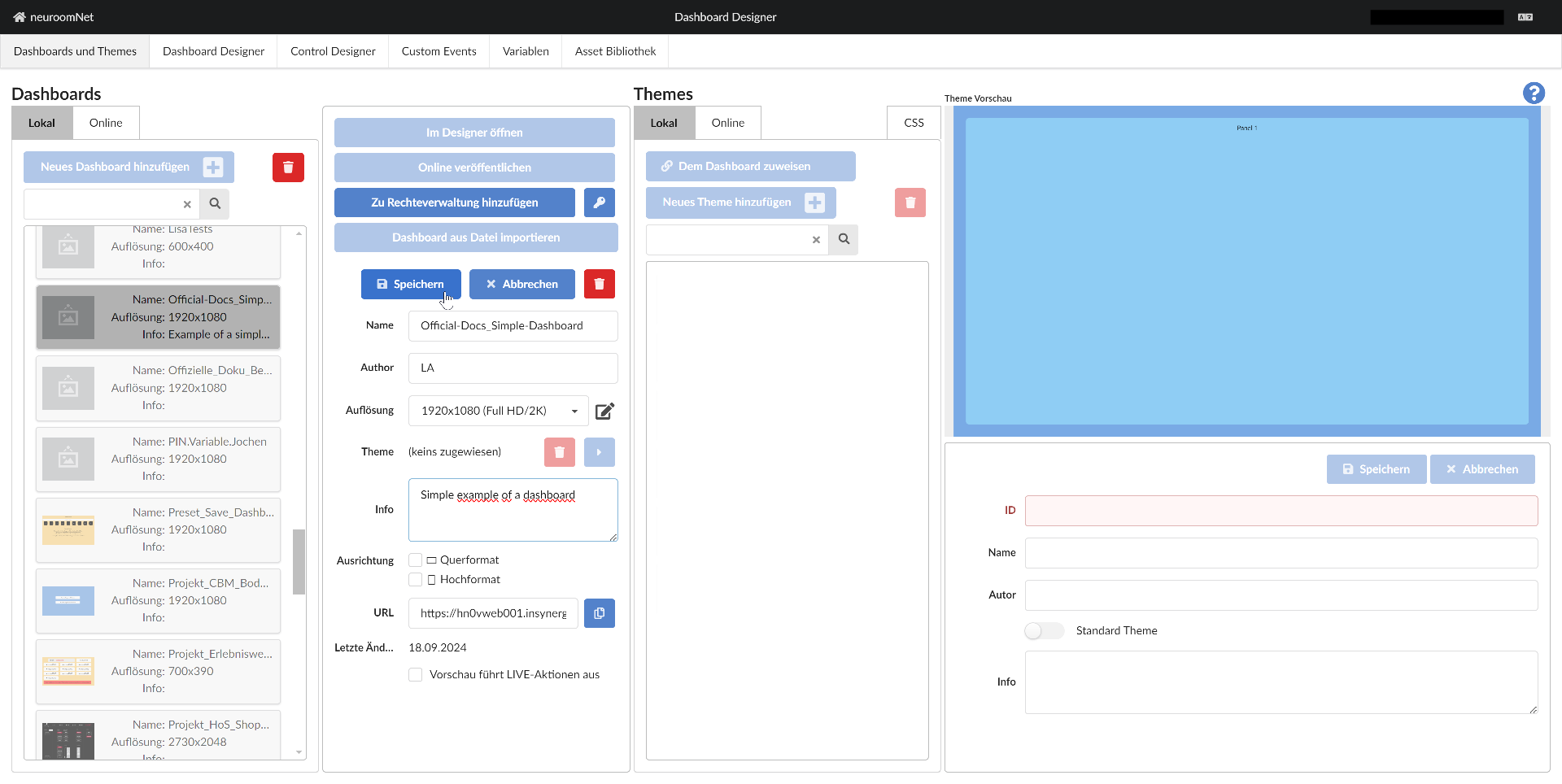Screen dimensions: 1562x784
Task: Enable the Querformat checkbox
Action: click(x=416, y=560)
